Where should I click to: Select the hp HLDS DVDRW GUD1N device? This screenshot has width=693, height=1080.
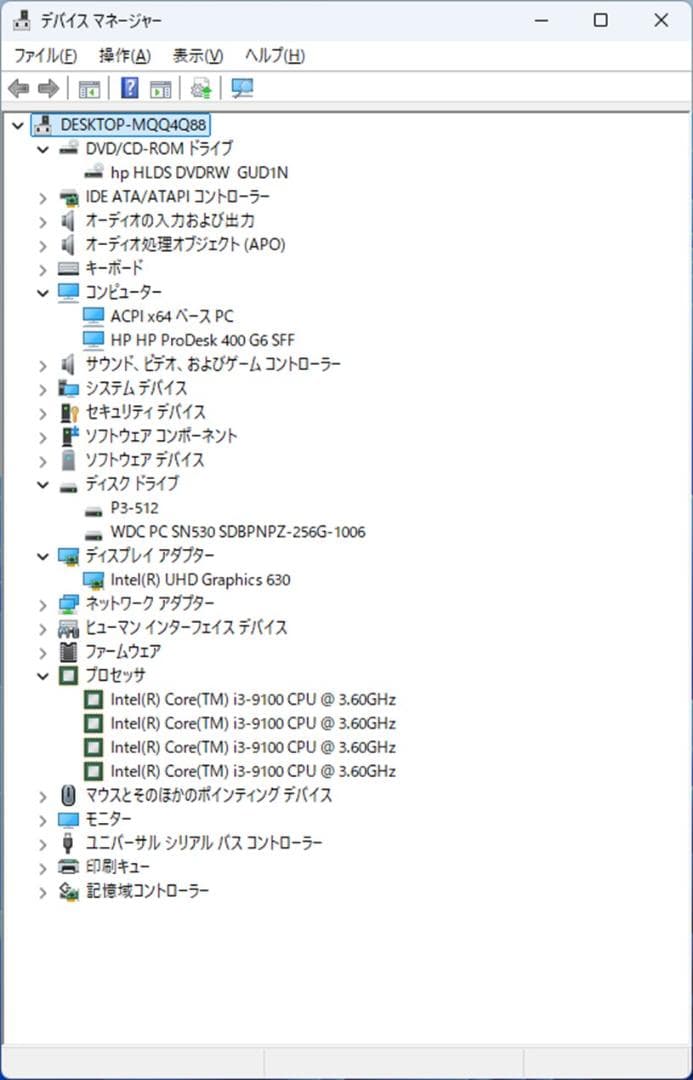199,173
